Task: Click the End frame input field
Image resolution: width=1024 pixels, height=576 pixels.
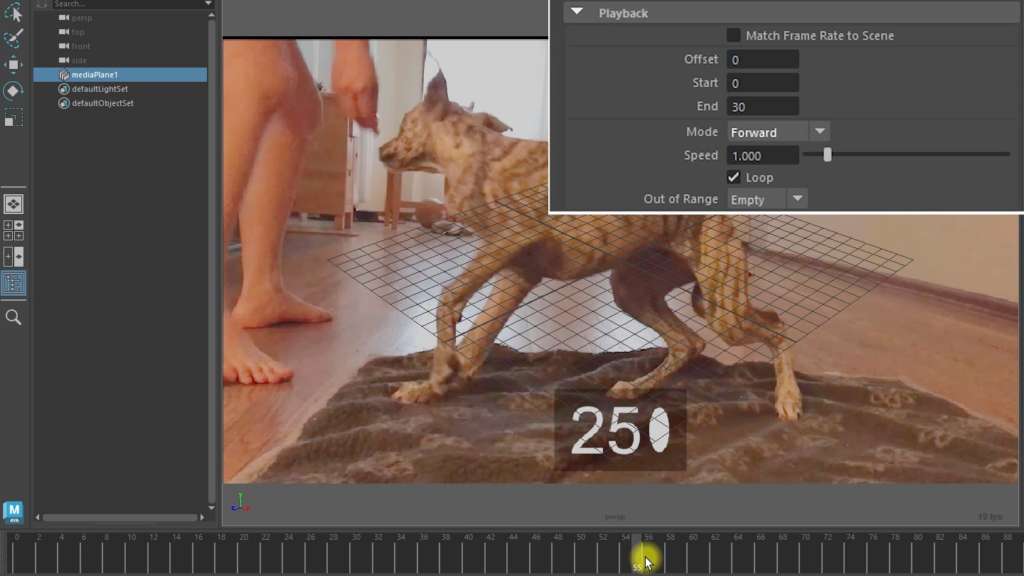Action: [763, 106]
